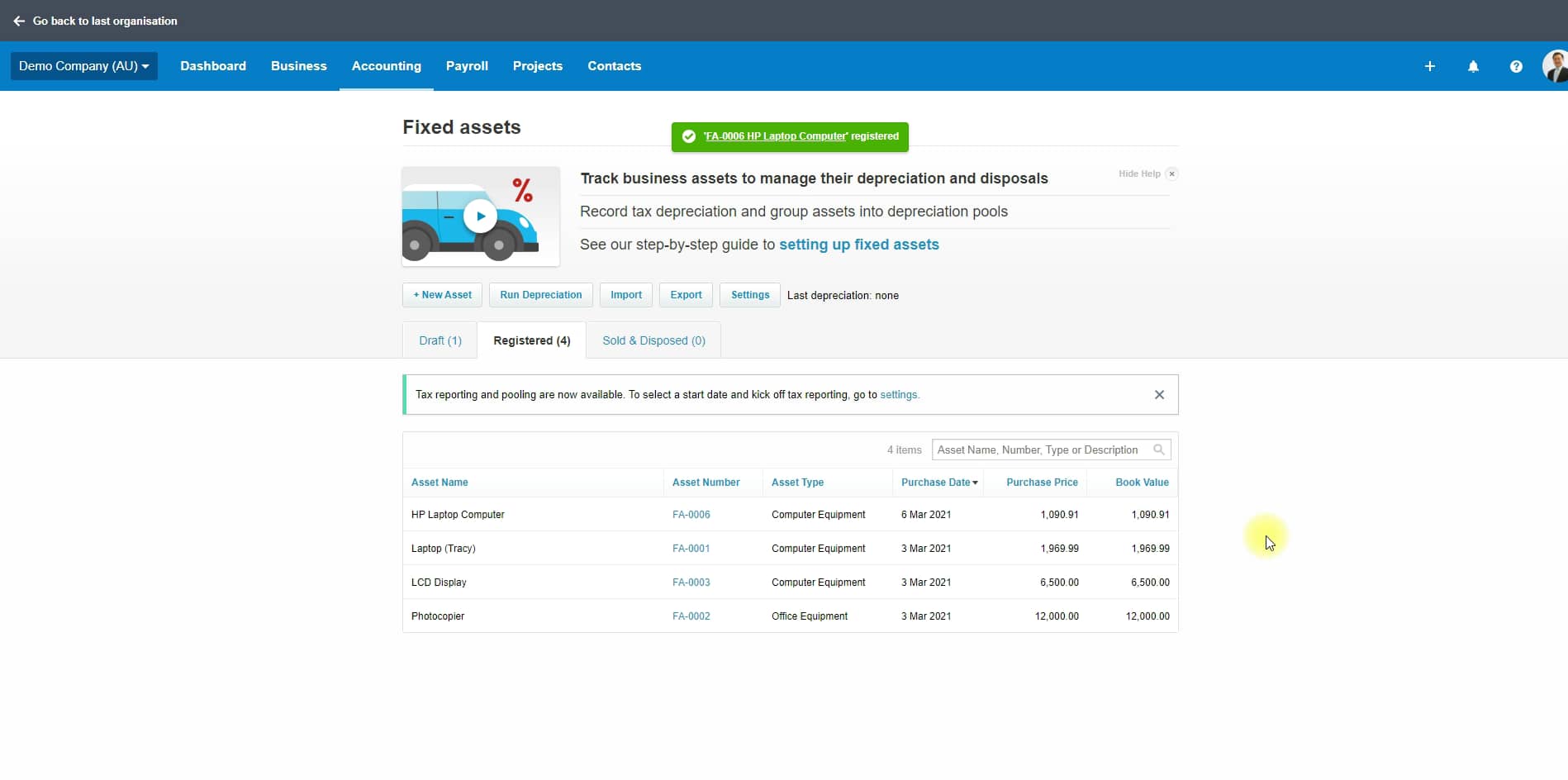The height and width of the screenshot is (780, 1568).
Task: Close the help panel via Hide Help icon
Action: tap(1171, 174)
